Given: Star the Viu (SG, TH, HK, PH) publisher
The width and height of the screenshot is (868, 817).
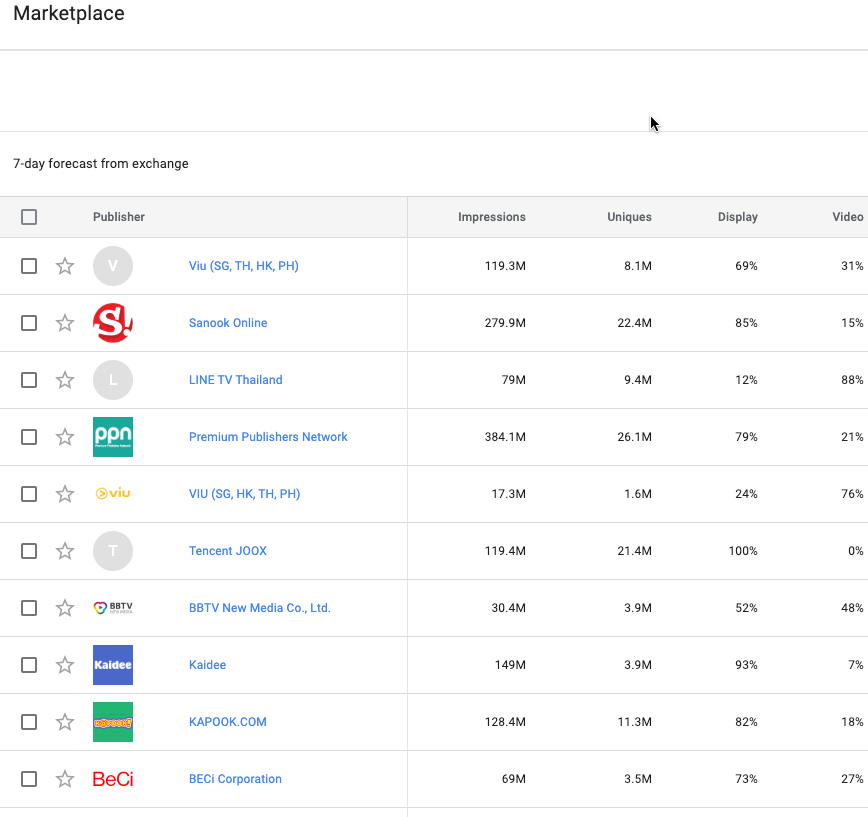Looking at the screenshot, I should click(x=65, y=266).
